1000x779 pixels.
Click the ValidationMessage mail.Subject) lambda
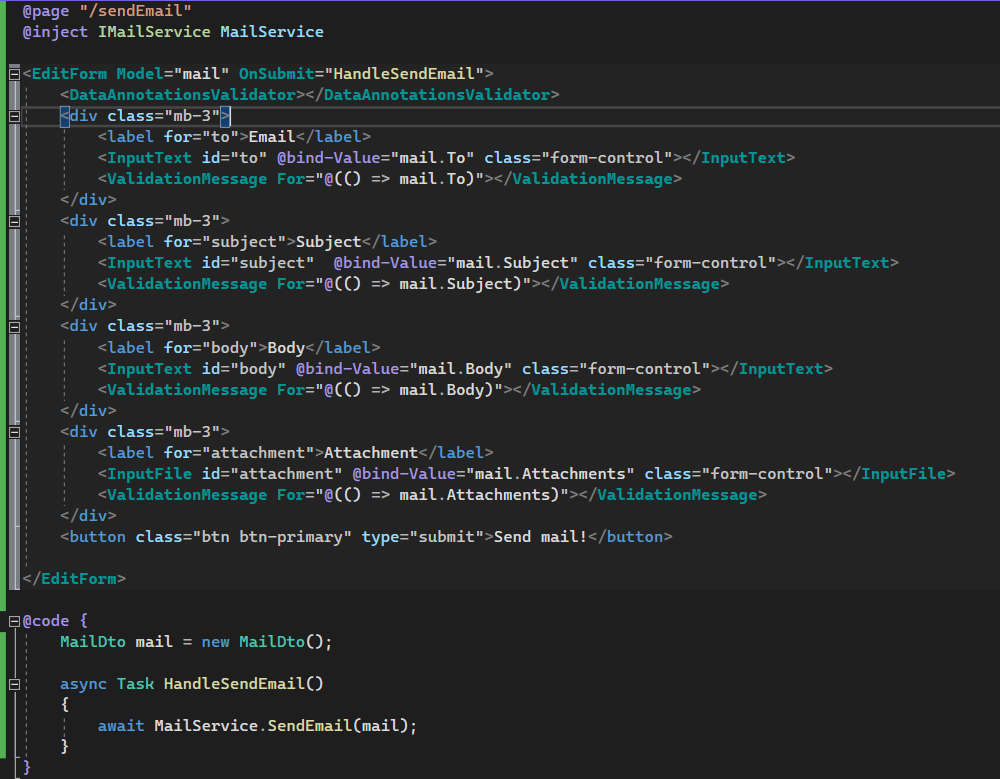click(x=427, y=285)
